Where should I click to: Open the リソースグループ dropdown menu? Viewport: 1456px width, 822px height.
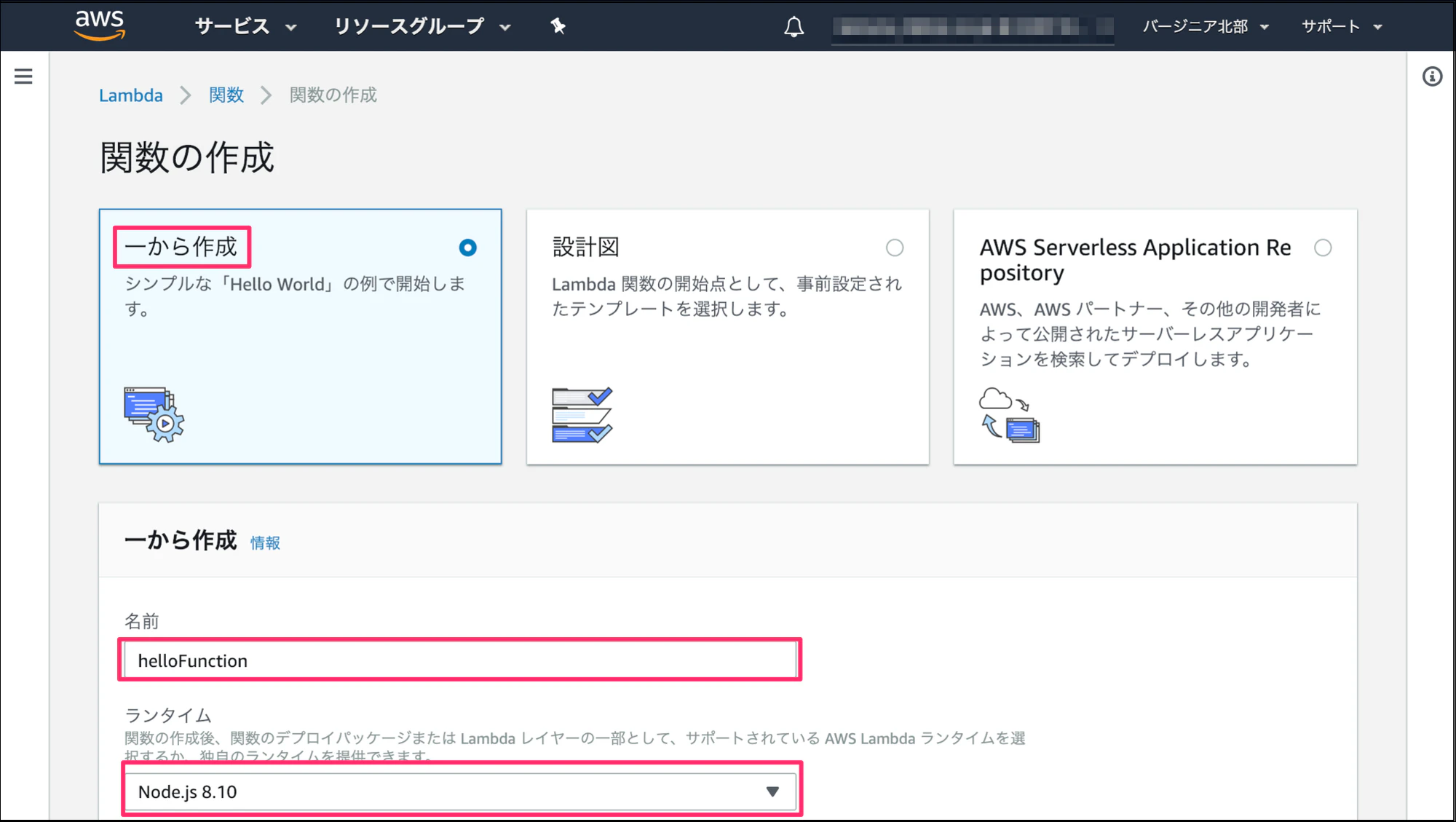(422, 27)
